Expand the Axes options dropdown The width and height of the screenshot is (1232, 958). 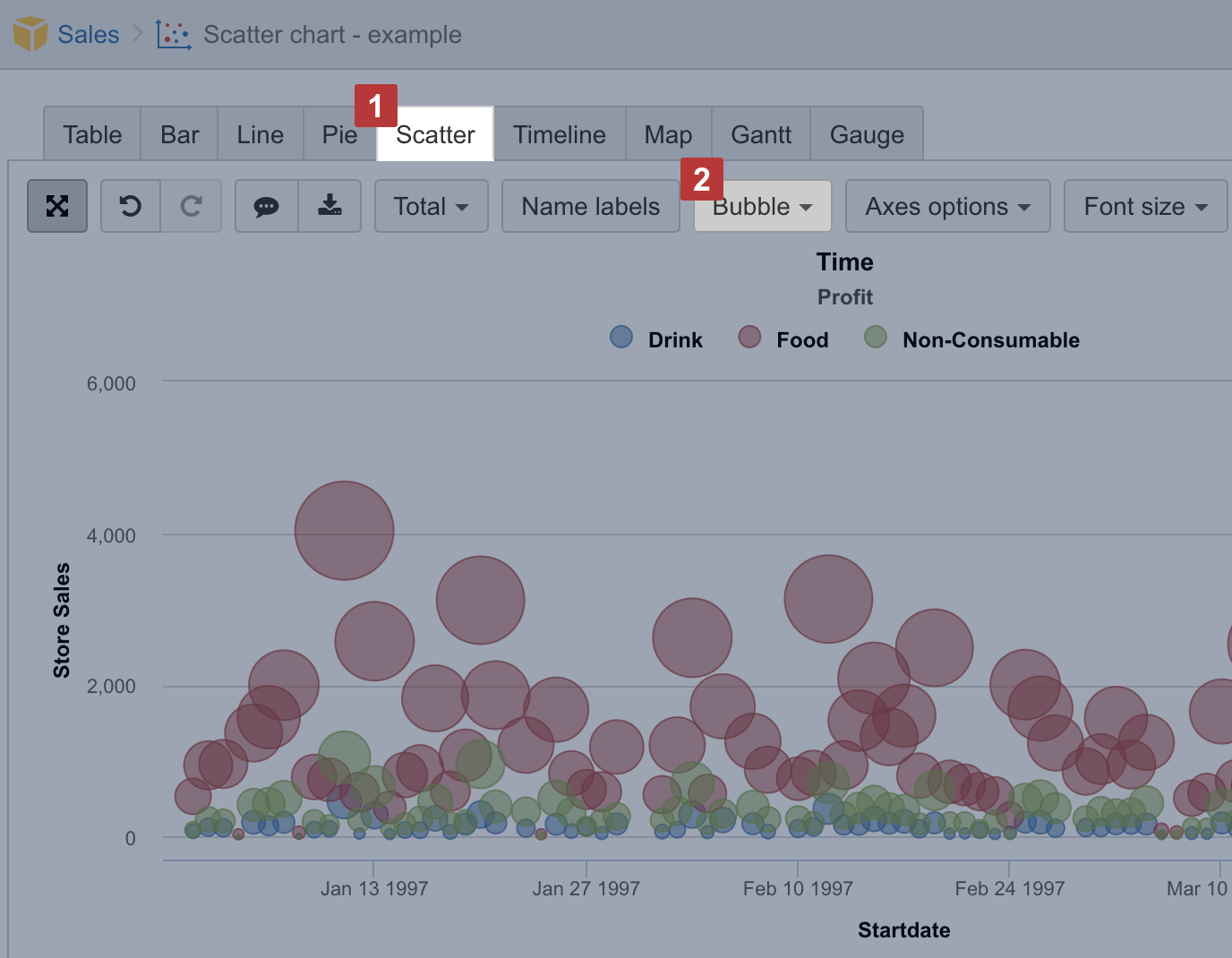pyautogui.click(x=946, y=206)
